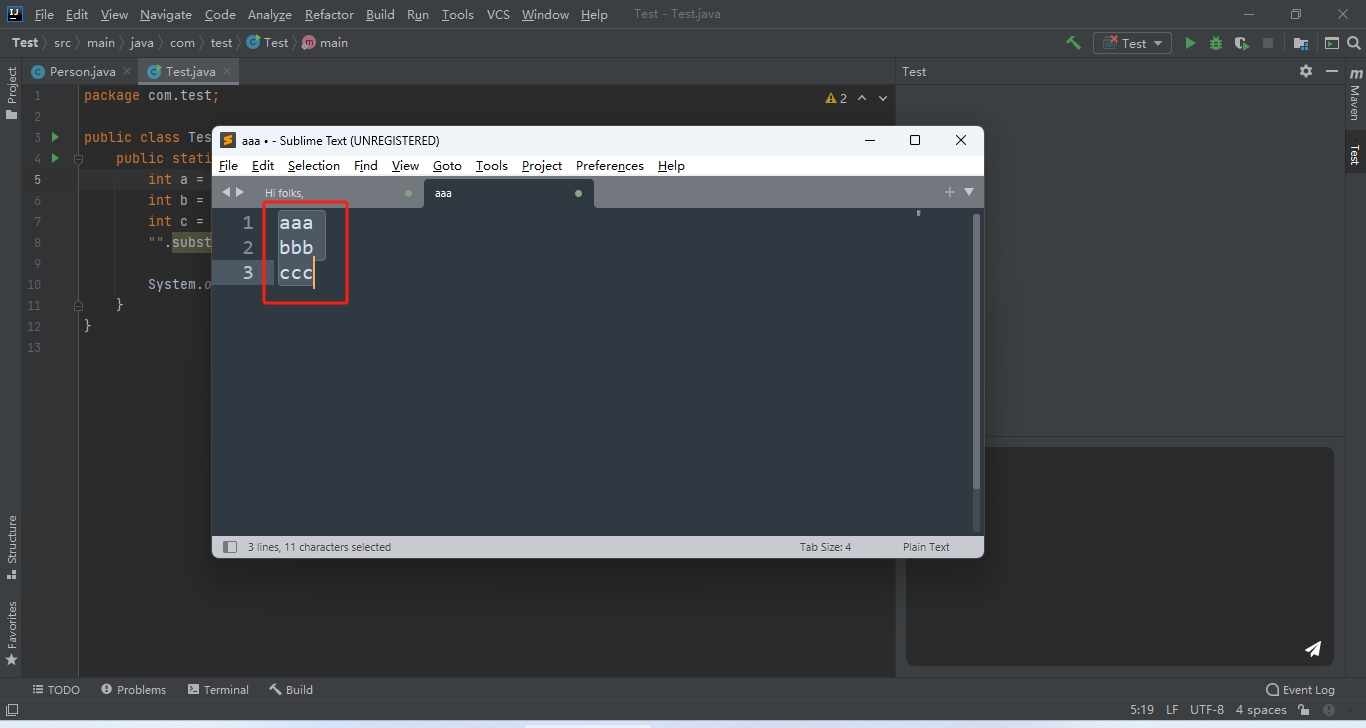Screen dimensions: 1366x728
Task: Open the Sublime Text tab list dropdown
Action: 969,192
